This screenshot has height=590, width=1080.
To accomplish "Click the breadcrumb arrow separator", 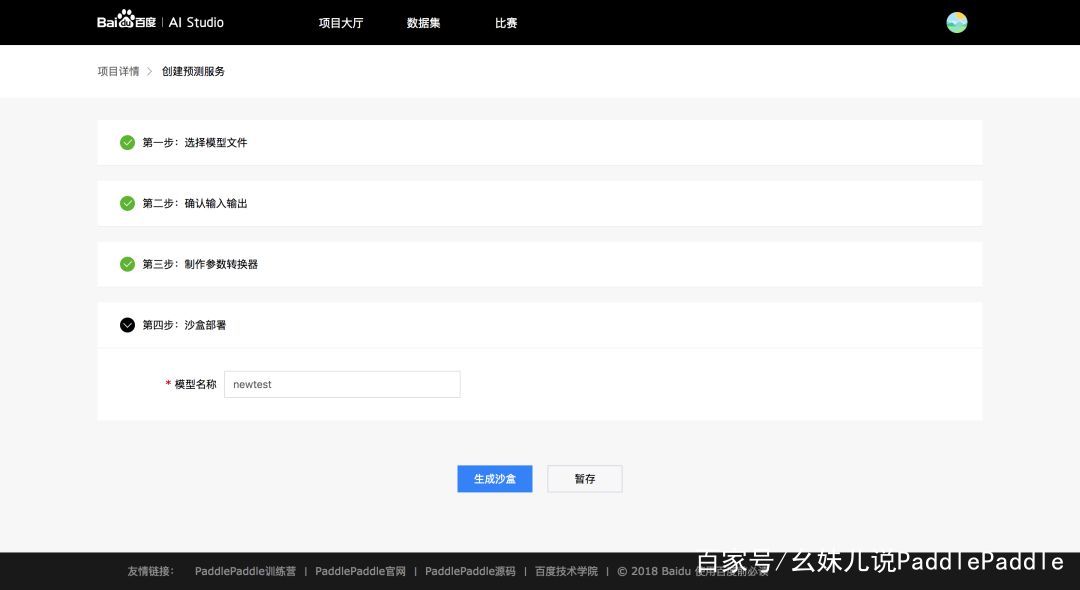I will (150, 72).
